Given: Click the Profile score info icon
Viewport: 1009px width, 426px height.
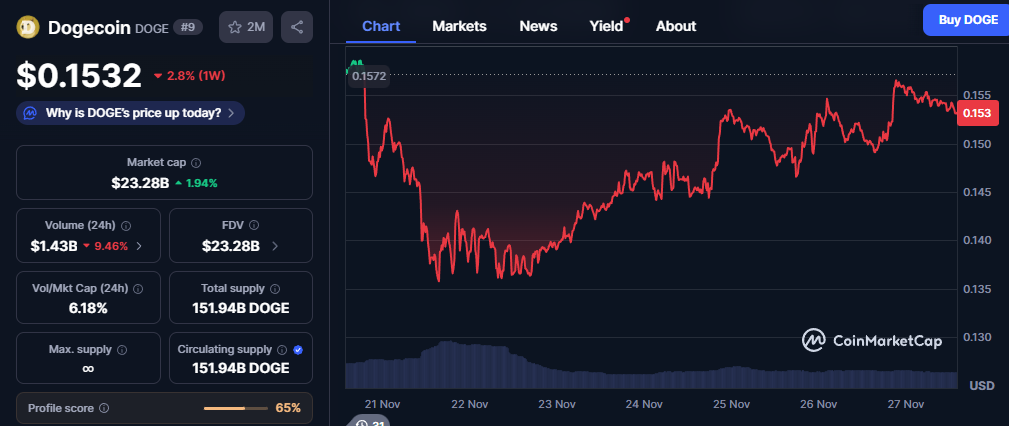Looking at the screenshot, I should 104,408.
